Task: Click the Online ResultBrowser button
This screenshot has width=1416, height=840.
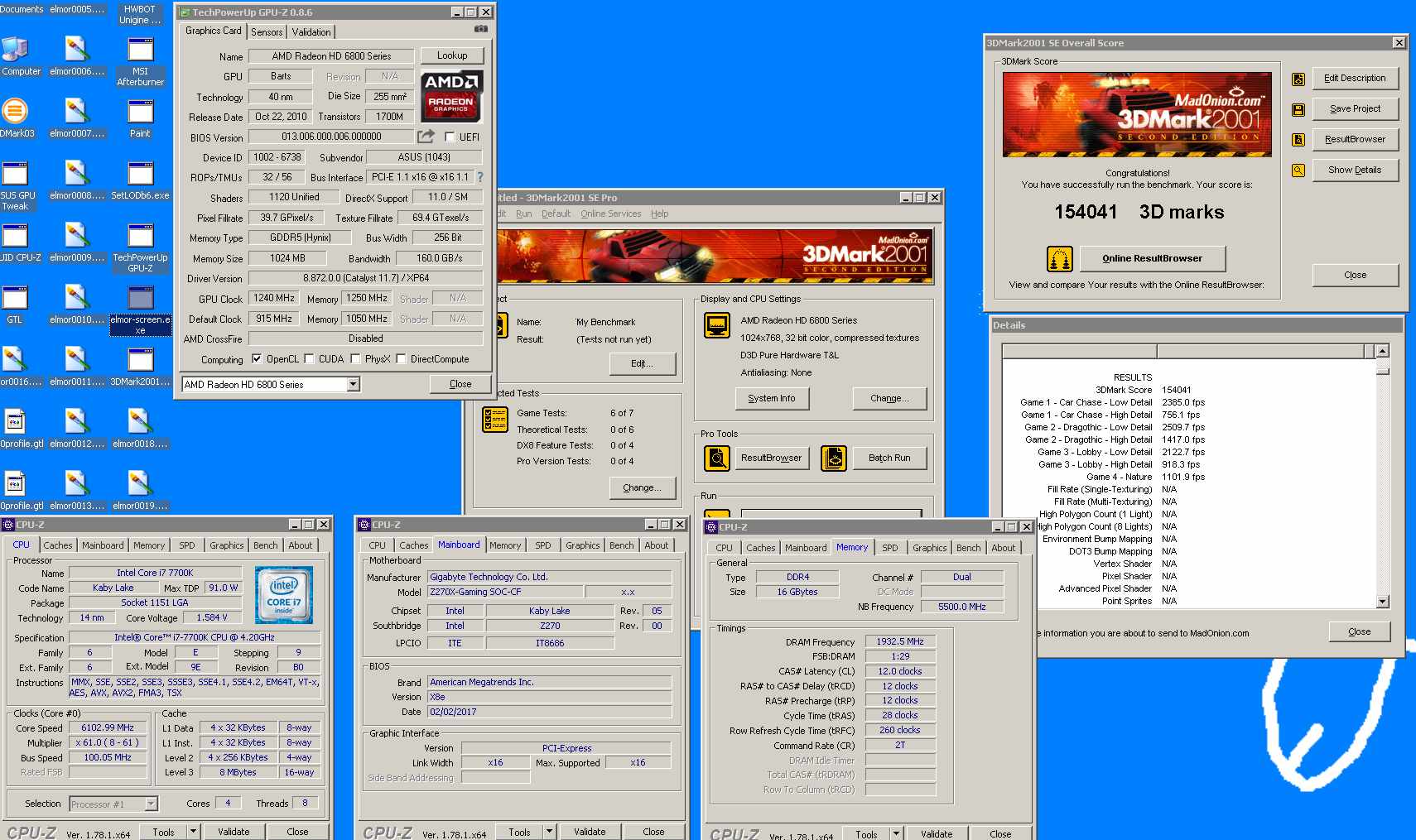Action: (1152, 258)
